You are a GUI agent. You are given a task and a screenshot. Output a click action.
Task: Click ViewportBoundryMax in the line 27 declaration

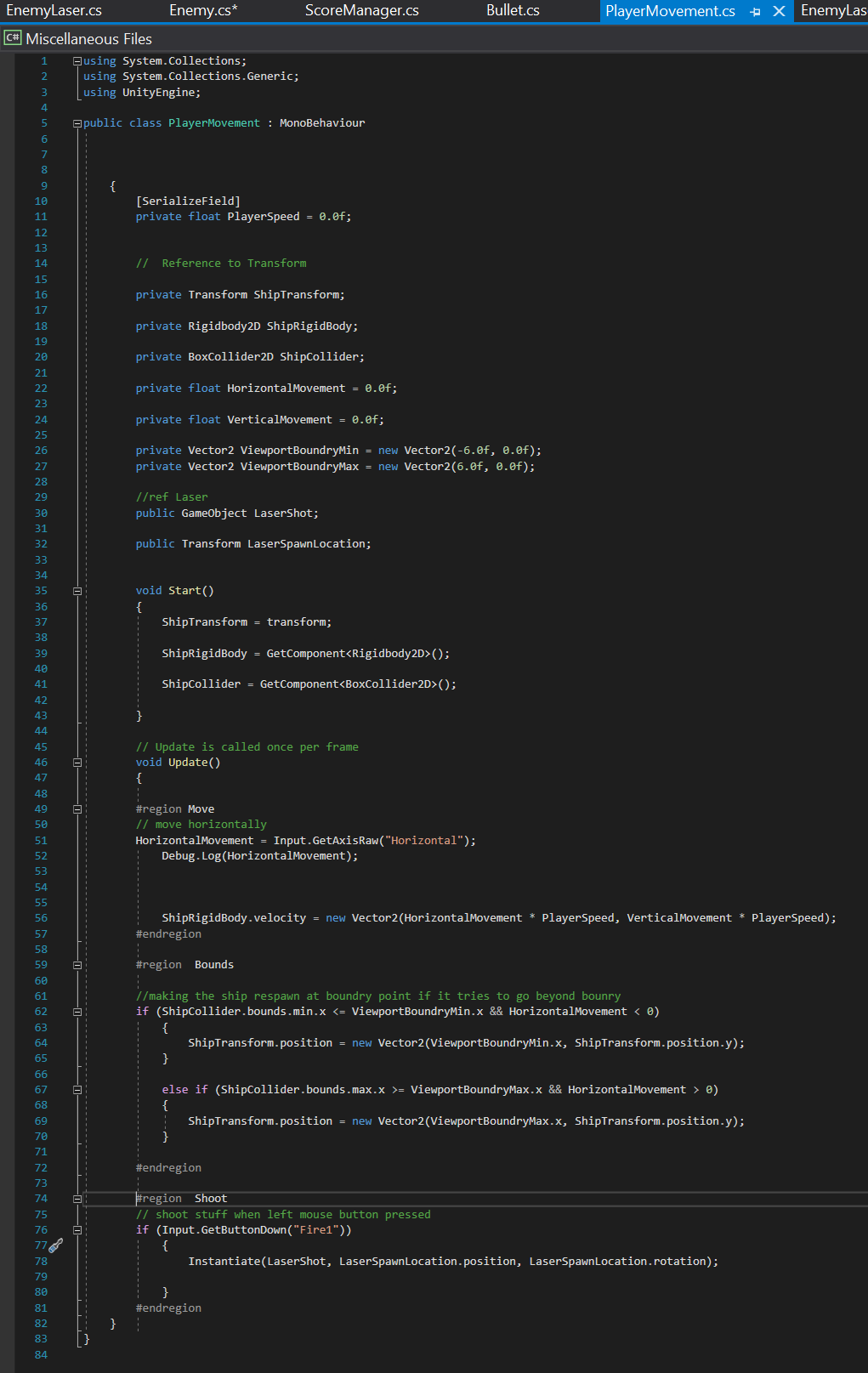tap(299, 467)
